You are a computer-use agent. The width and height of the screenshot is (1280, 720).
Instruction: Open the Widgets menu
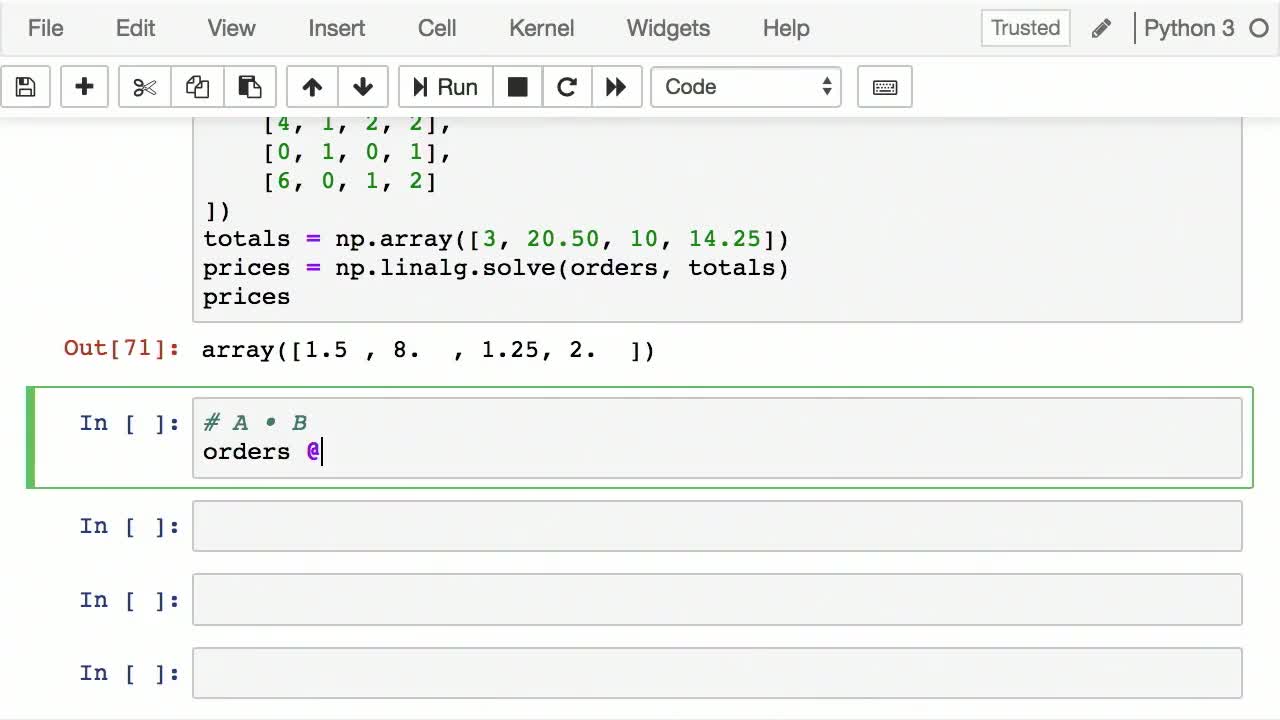tap(668, 28)
